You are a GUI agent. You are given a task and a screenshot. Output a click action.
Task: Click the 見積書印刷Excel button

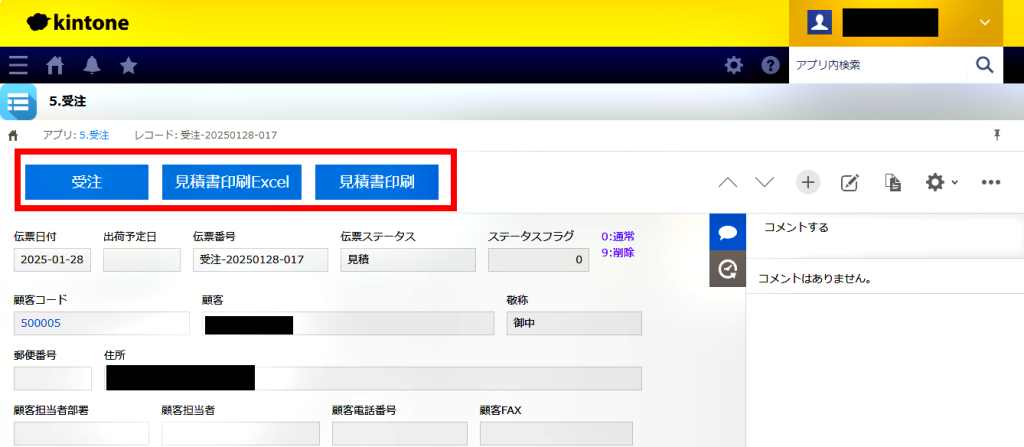[232, 182]
